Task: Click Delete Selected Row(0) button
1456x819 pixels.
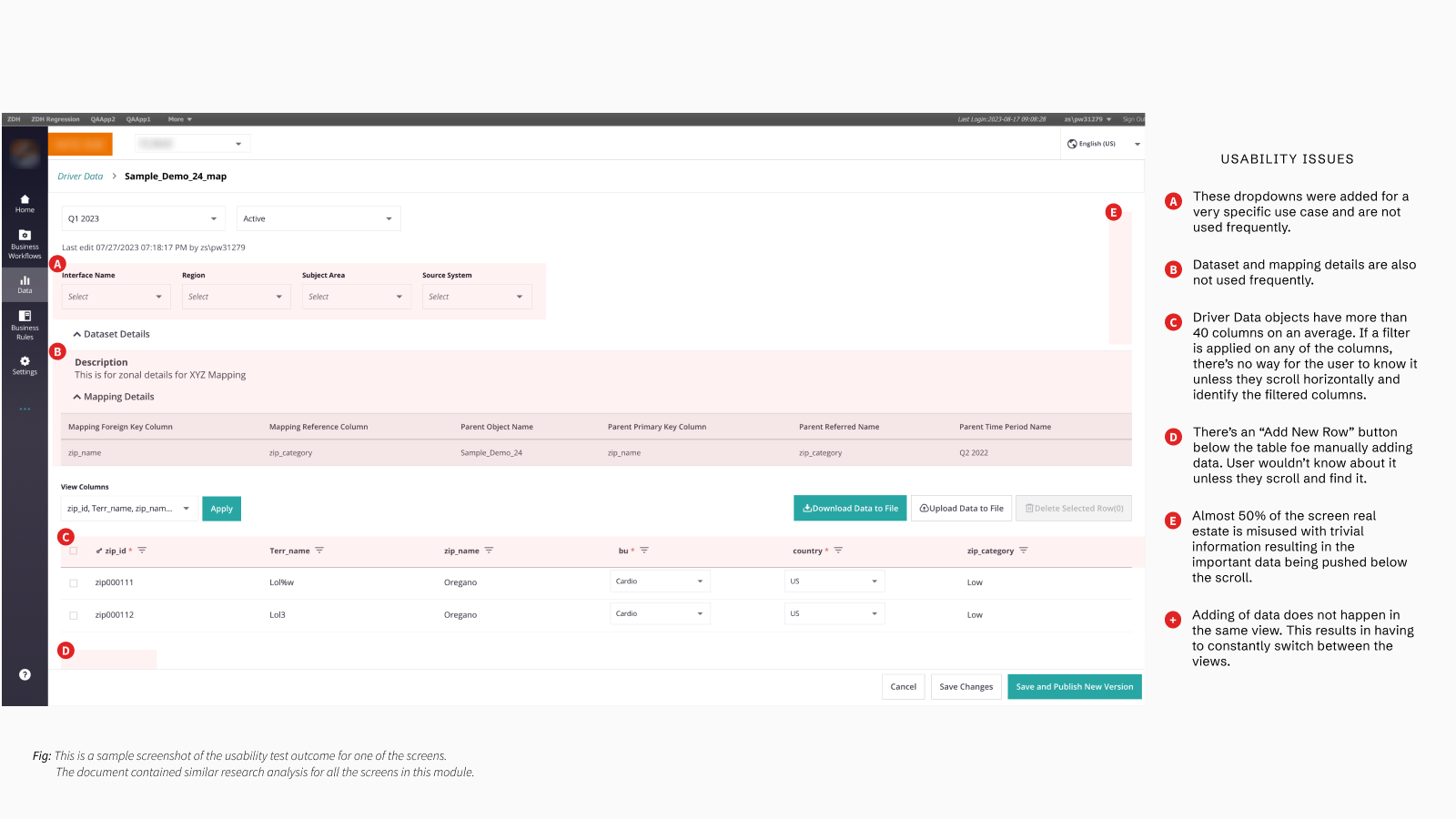Action: [1074, 509]
